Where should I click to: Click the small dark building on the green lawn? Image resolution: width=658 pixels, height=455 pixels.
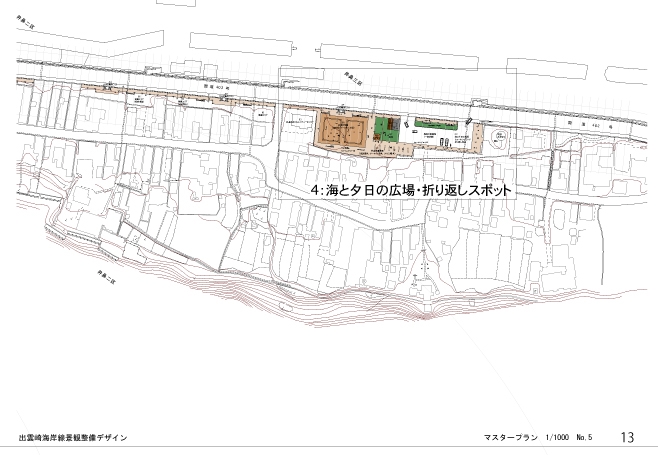click(x=394, y=124)
